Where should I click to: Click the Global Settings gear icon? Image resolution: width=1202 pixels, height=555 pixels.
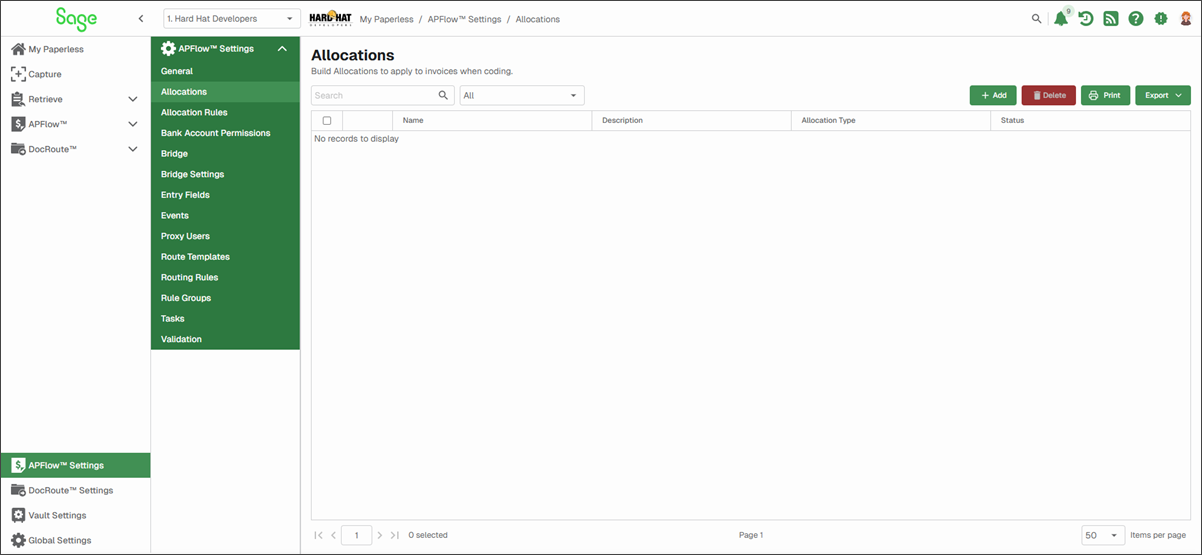18,540
